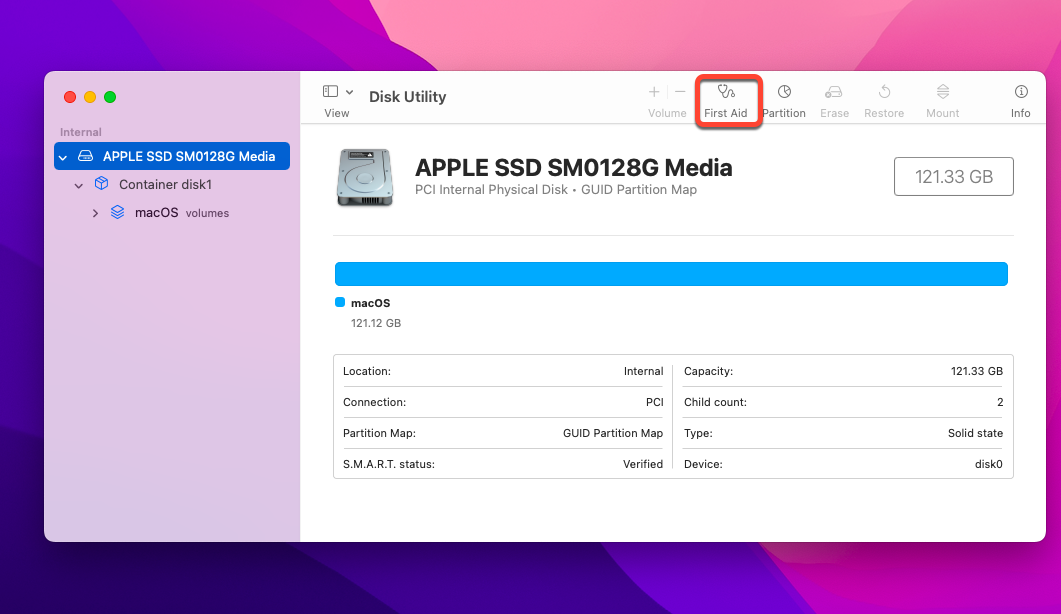Click the Container disk1 cube icon

(101, 183)
